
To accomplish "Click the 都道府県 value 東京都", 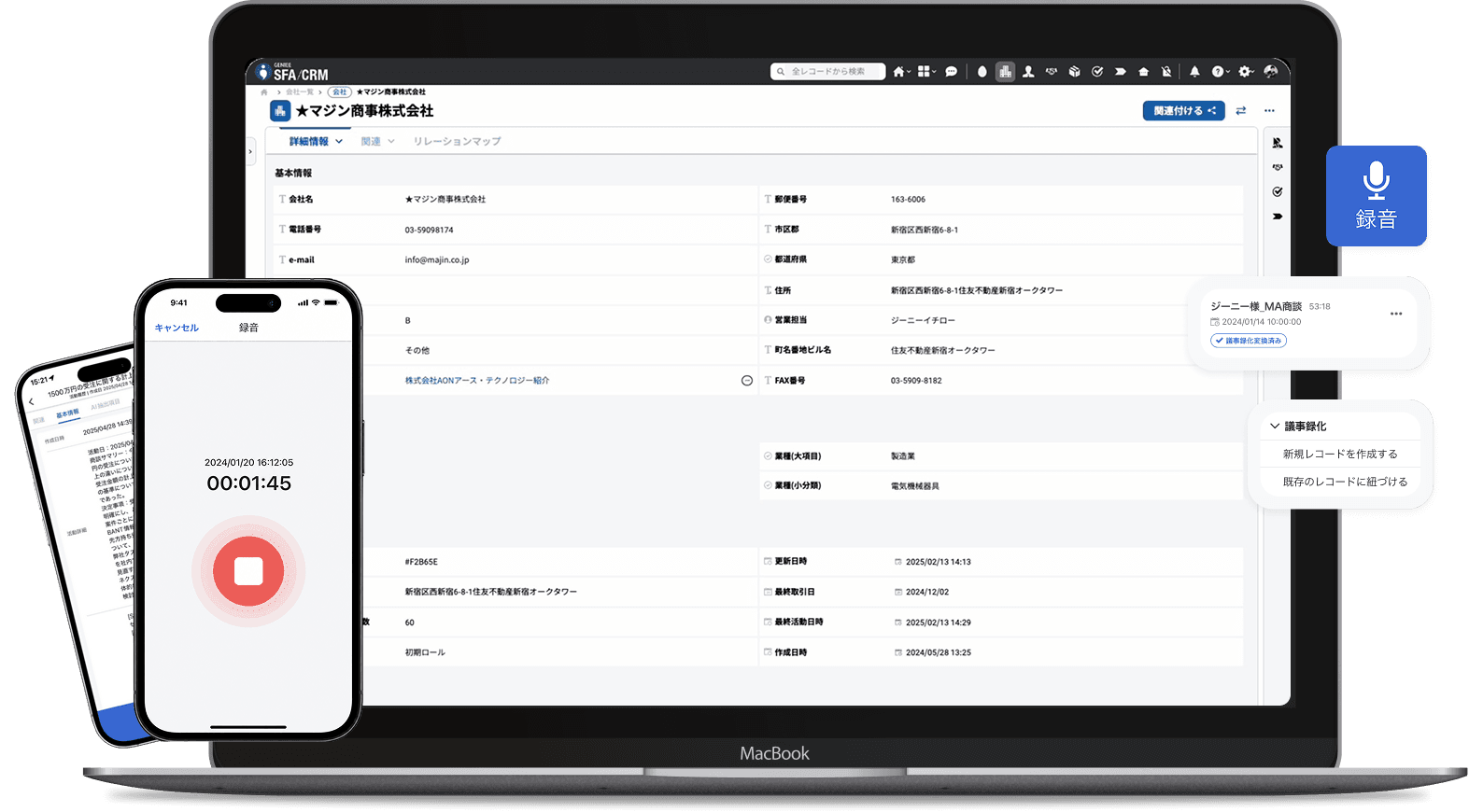I will pyautogui.click(x=903, y=259).
